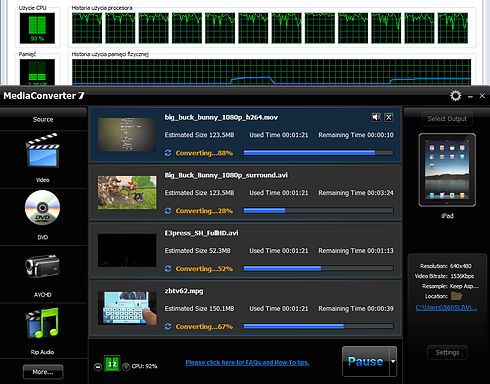Open the AVCHD camcorder source
Screen dimensions: 490x384
pos(42,266)
